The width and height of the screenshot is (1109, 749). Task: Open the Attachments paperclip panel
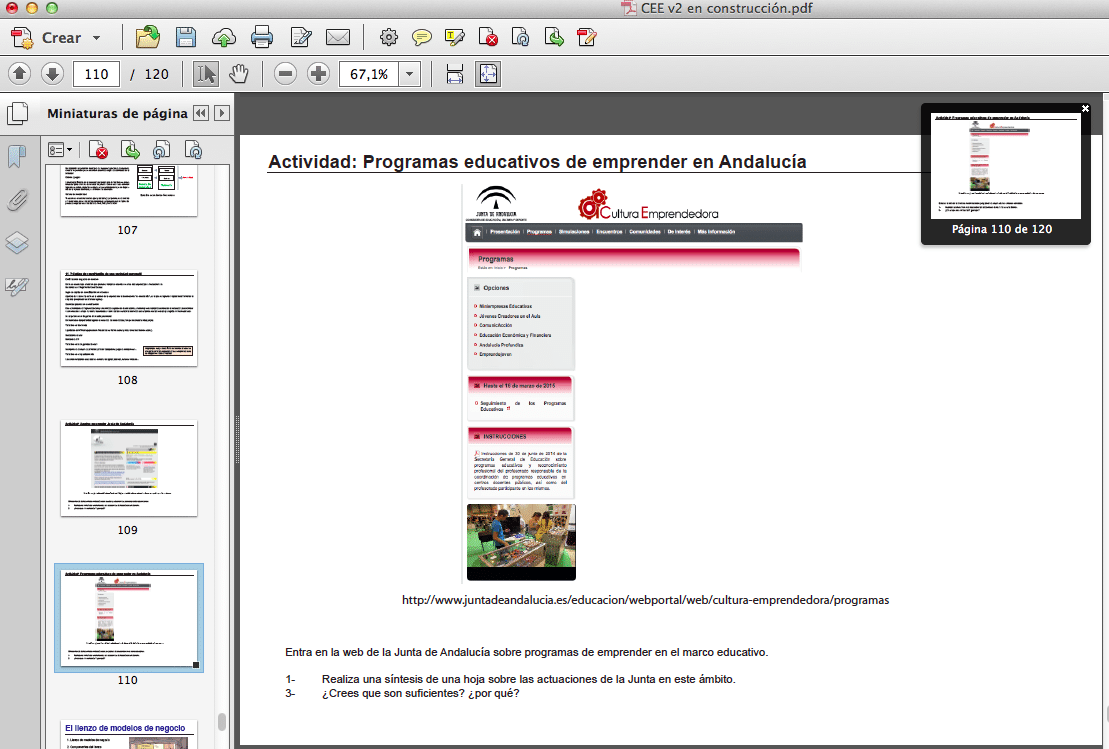tap(17, 200)
